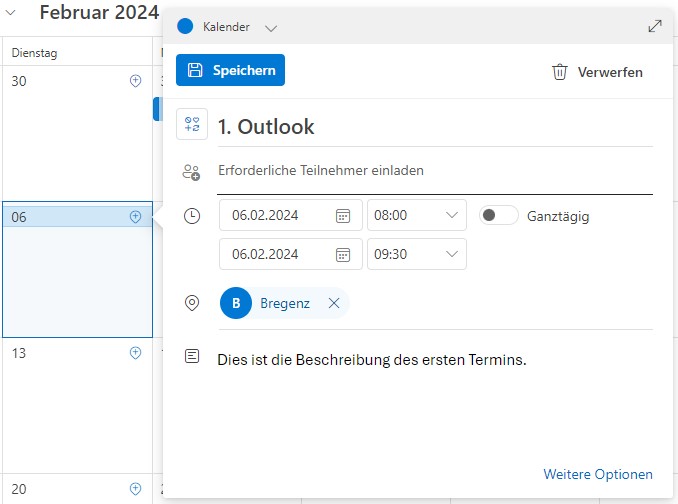Discard the event with Verwerfen

point(597,72)
